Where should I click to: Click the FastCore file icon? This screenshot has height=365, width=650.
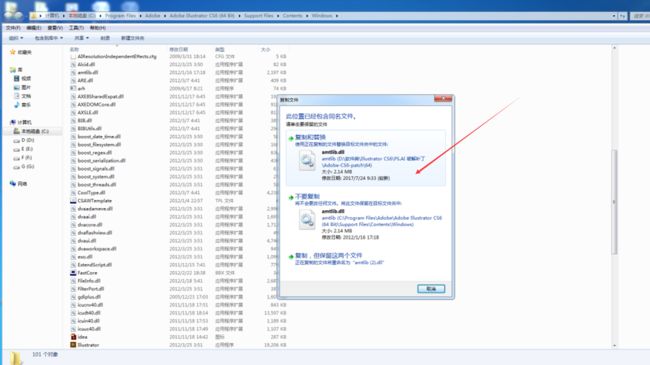[x=73, y=273]
